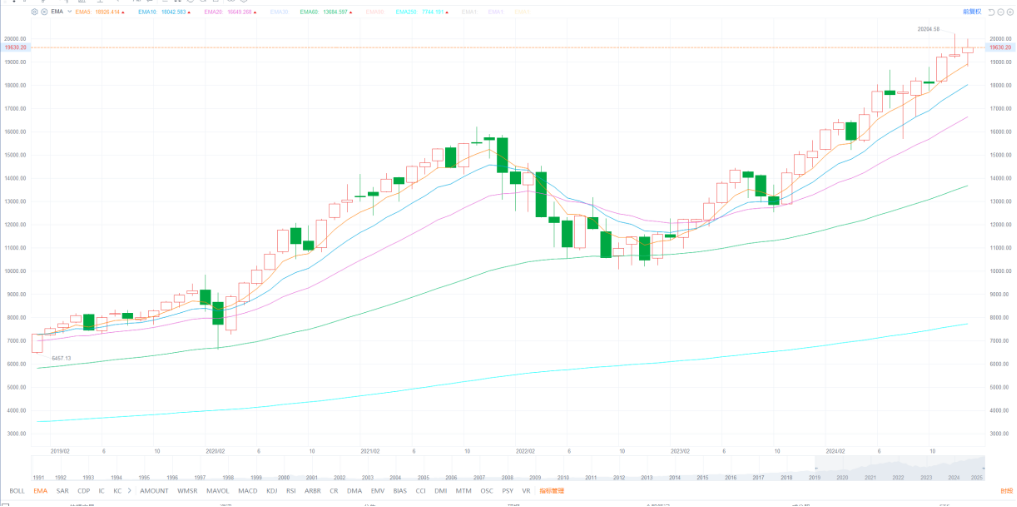Viewport: 1017px width, 507px height.
Task: Switch to the BOLL indicator tab
Action: [16, 491]
